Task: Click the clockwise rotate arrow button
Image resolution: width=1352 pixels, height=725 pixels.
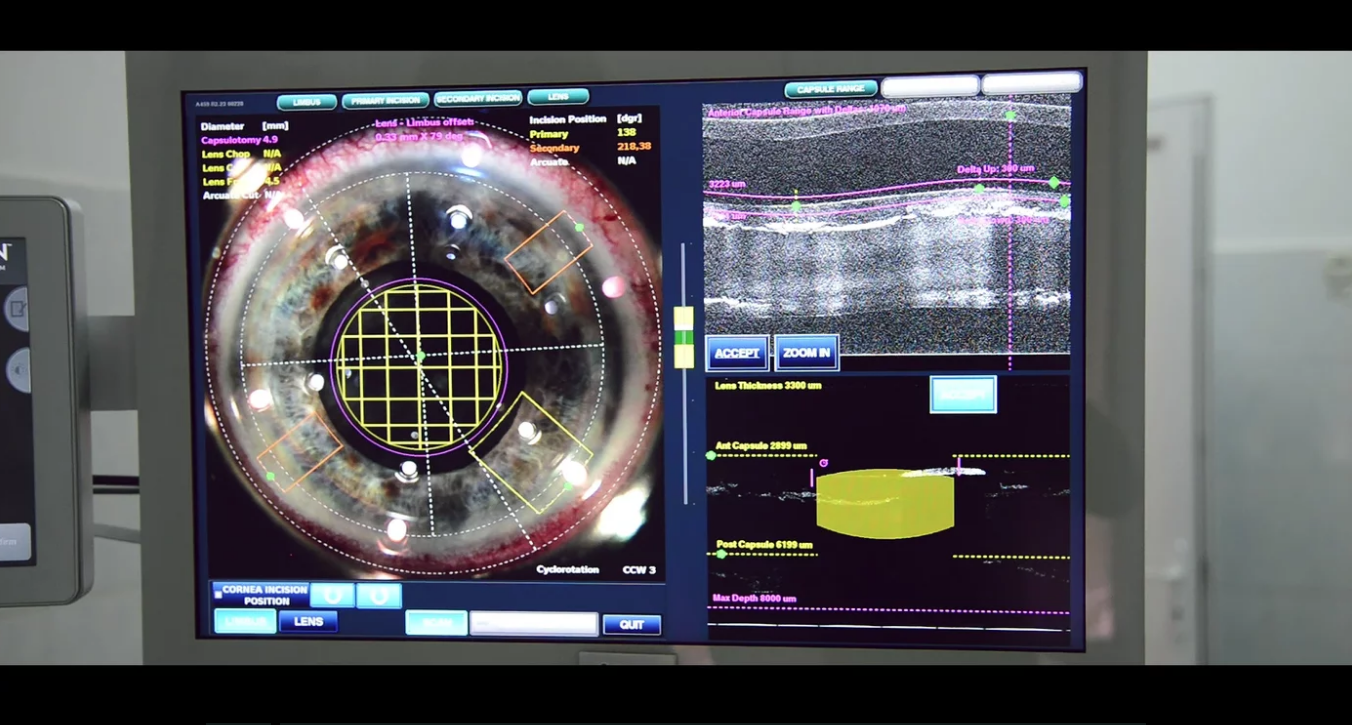Action: point(379,596)
